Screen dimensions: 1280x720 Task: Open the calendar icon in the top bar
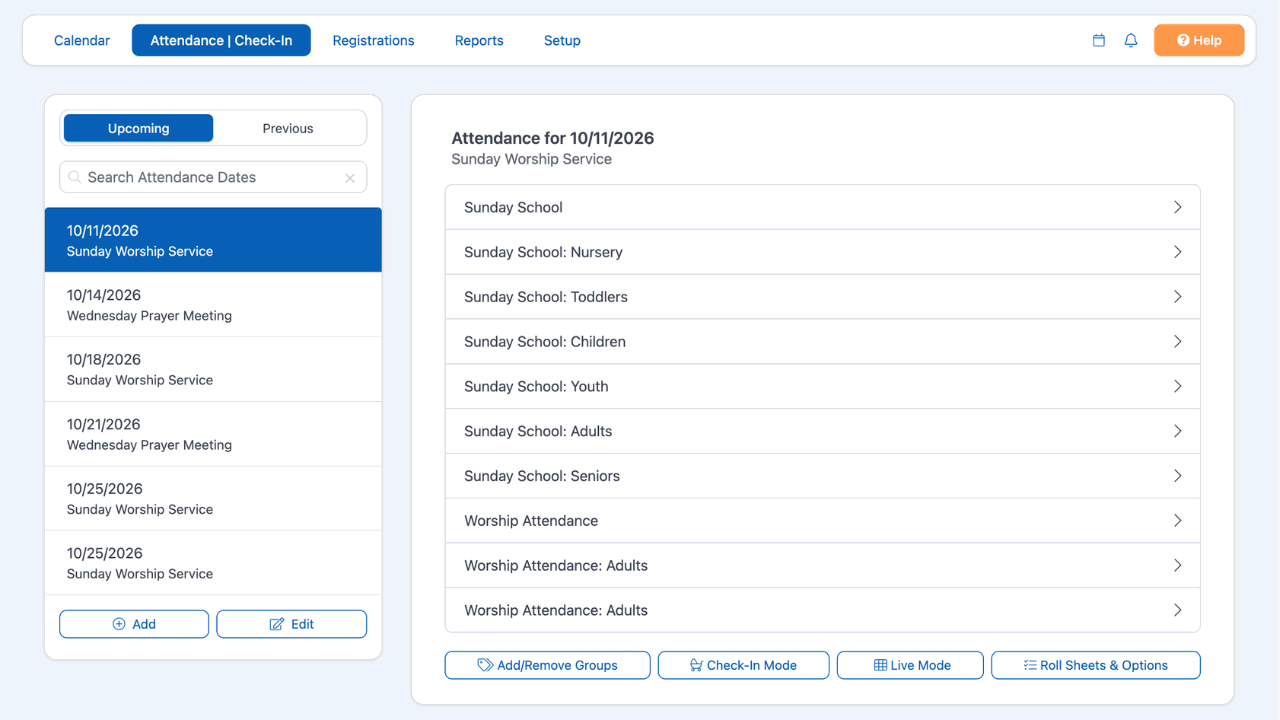click(x=1099, y=41)
